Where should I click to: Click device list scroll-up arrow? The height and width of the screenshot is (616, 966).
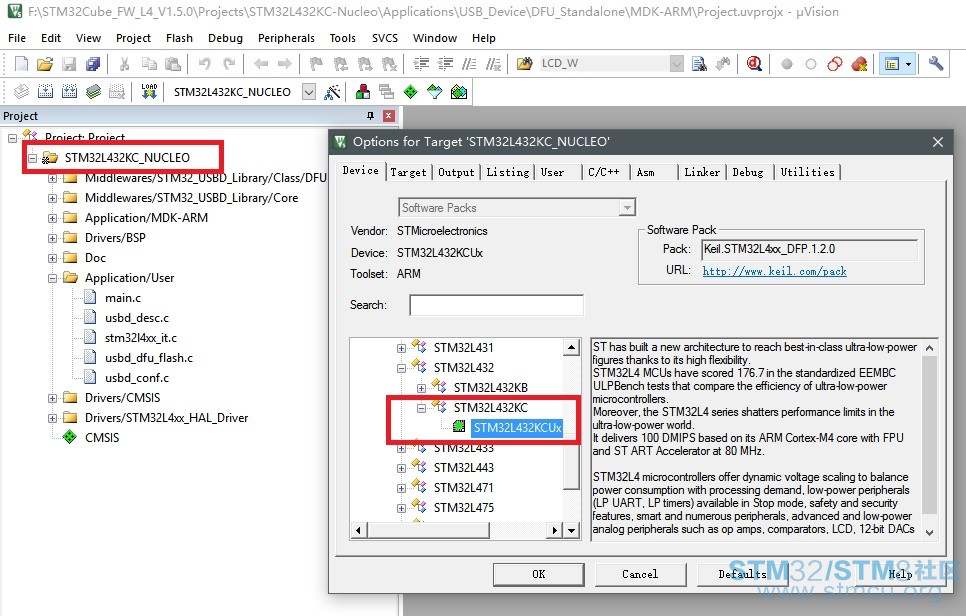(x=572, y=347)
